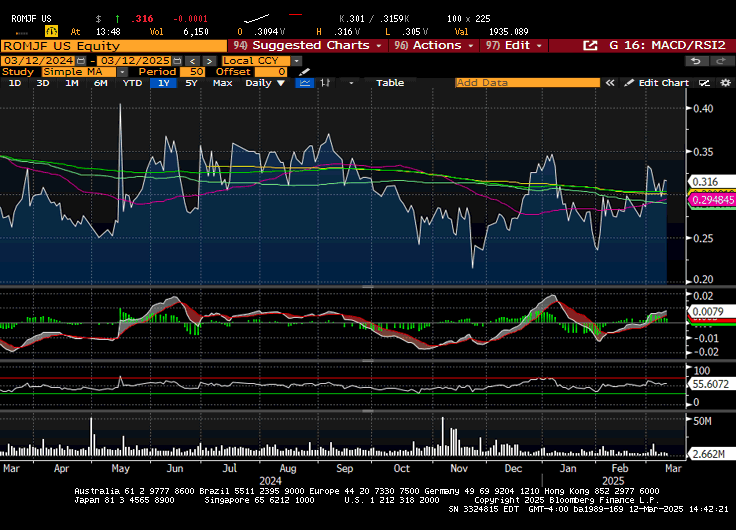Viewport: 736px width, 530px height.
Task: Click the green up-tick arrow indicator
Action: point(117,19)
